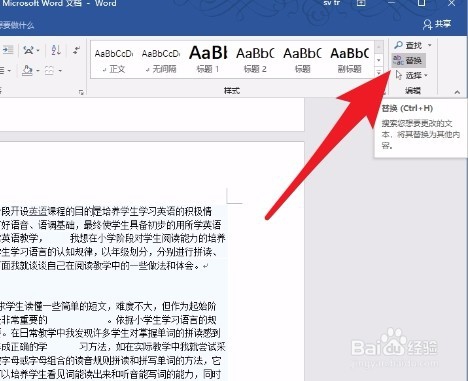This screenshot has height=381, width=468.
Task: Apply the 标题 (Title) style
Action: click(302, 60)
